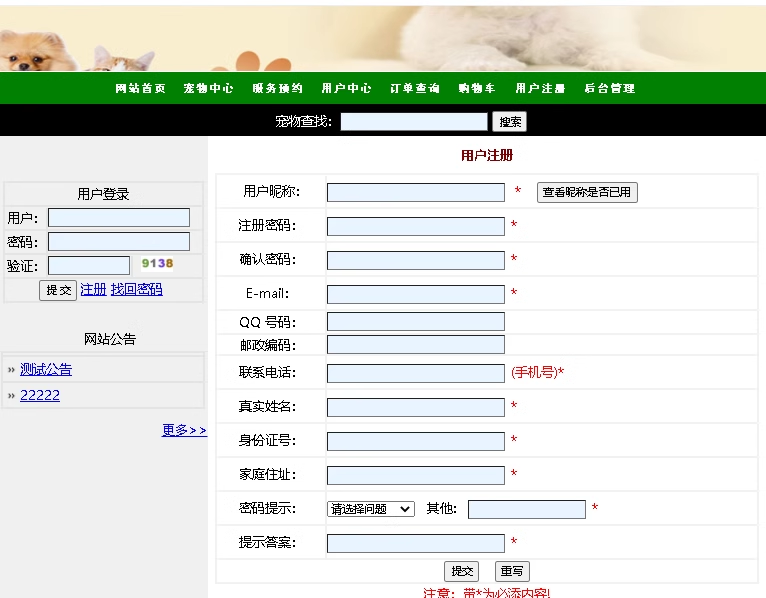Focus the QQ 号码 input field
Image resolution: width=766 pixels, height=598 pixels.
click(x=416, y=321)
